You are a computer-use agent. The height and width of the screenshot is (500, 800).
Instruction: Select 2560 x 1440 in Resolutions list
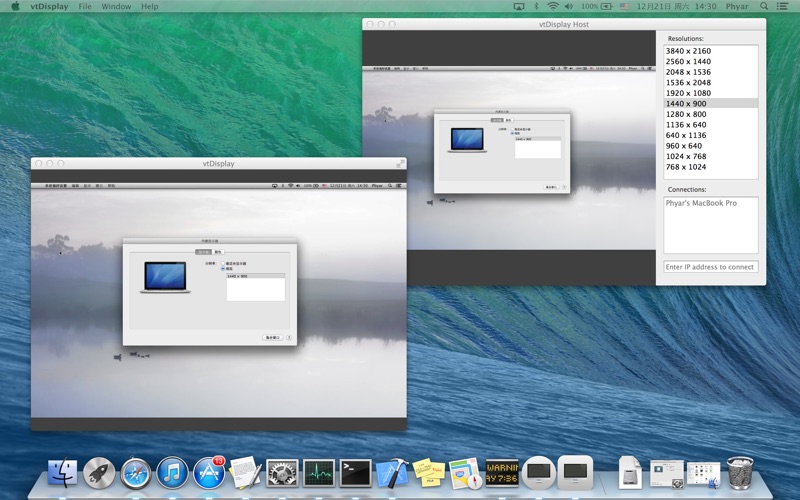pos(711,61)
